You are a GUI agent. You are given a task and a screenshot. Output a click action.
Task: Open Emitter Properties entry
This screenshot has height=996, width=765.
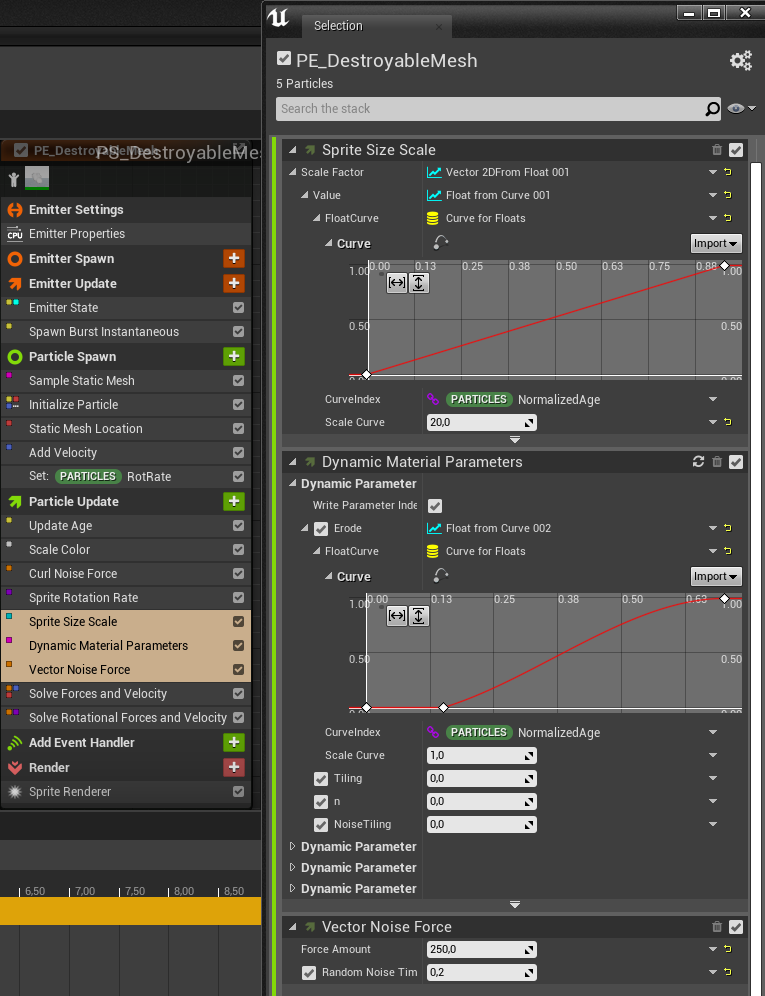click(x=77, y=234)
